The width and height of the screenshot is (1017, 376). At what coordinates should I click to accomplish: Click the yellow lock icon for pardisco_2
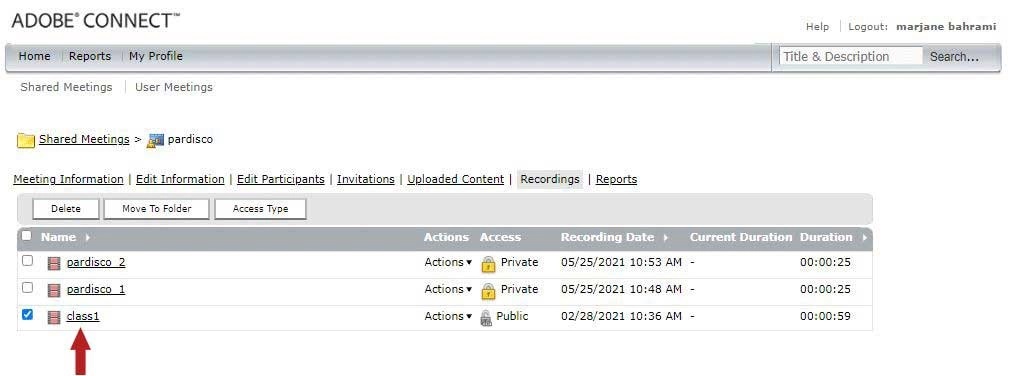tap(488, 263)
